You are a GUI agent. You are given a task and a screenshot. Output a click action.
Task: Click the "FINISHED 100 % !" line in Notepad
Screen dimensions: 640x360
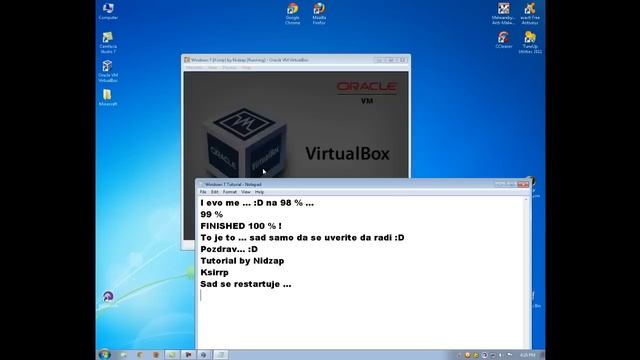241,226
